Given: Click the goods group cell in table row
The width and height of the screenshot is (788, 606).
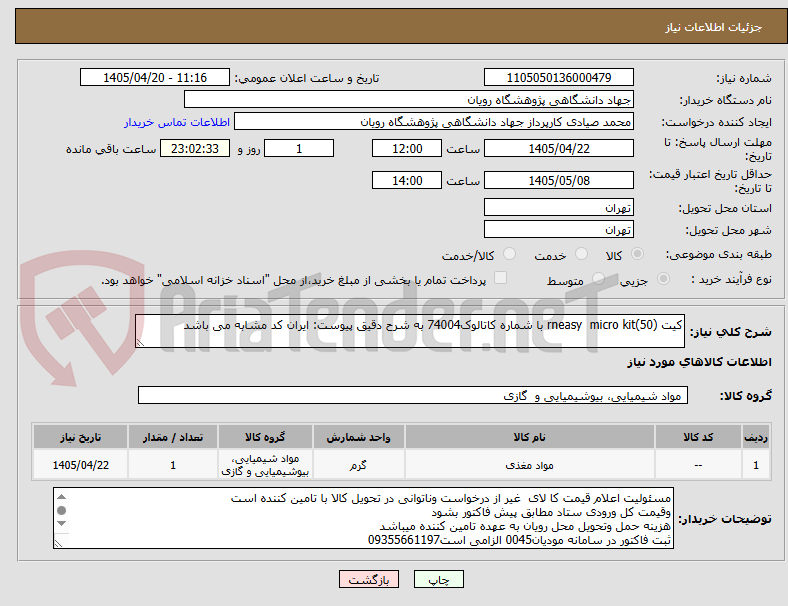Looking at the screenshot, I should (x=265, y=465).
